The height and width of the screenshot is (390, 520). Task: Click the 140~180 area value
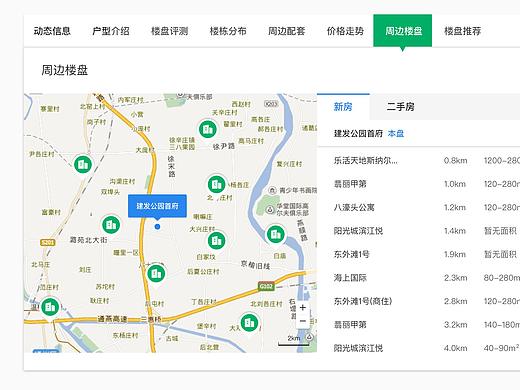[x=502, y=325]
